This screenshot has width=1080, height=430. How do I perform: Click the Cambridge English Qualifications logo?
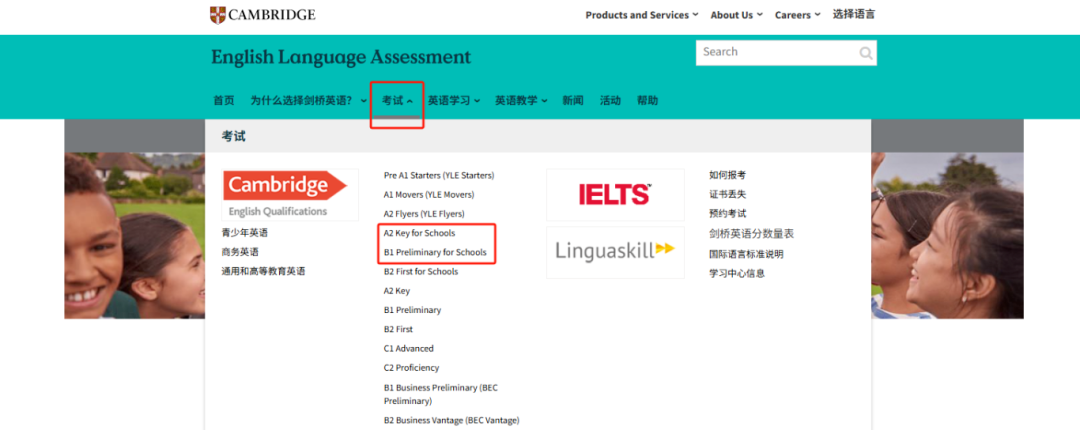coord(289,194)
